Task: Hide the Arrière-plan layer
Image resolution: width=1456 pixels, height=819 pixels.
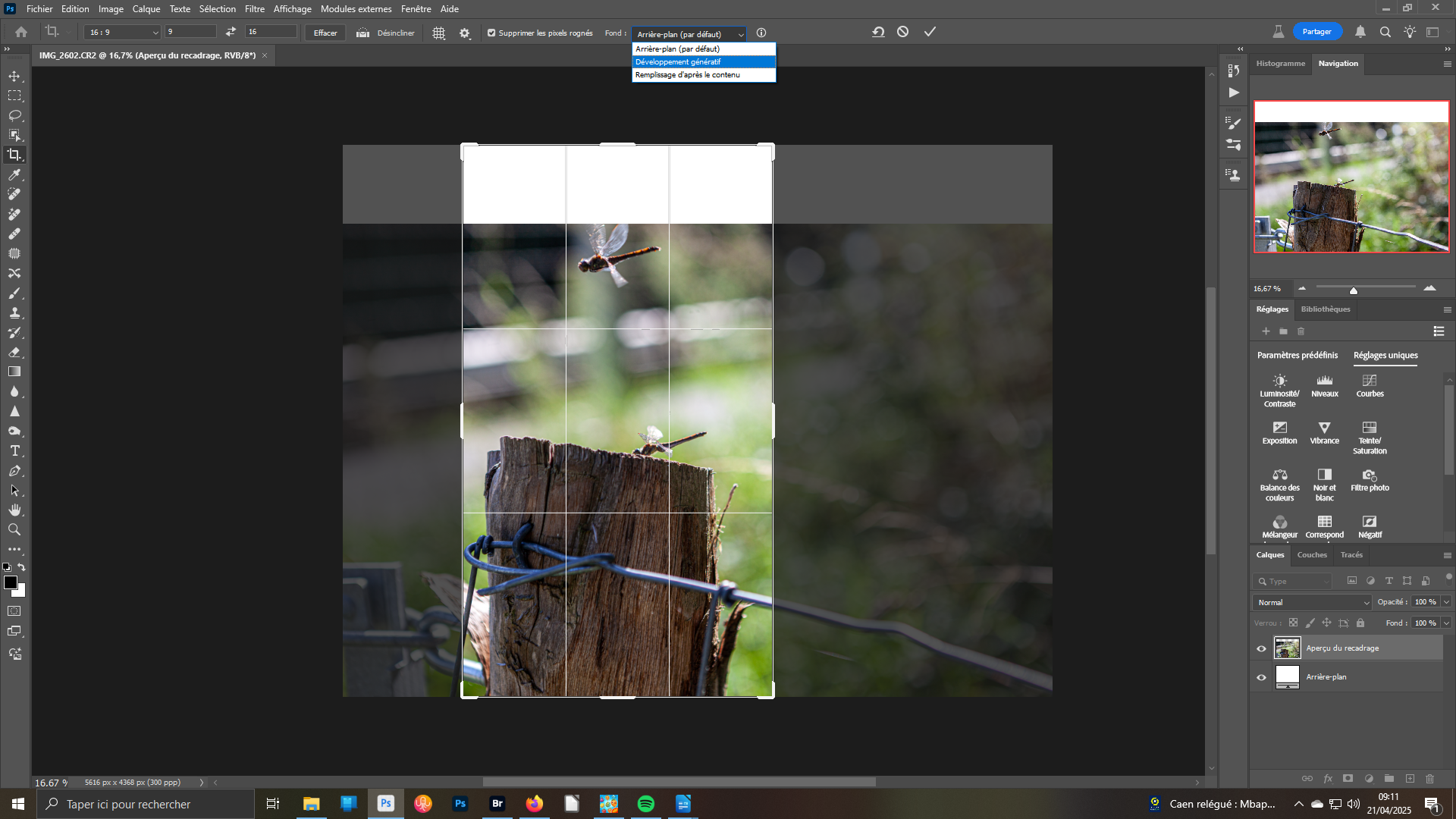Action: (1261, 677)
